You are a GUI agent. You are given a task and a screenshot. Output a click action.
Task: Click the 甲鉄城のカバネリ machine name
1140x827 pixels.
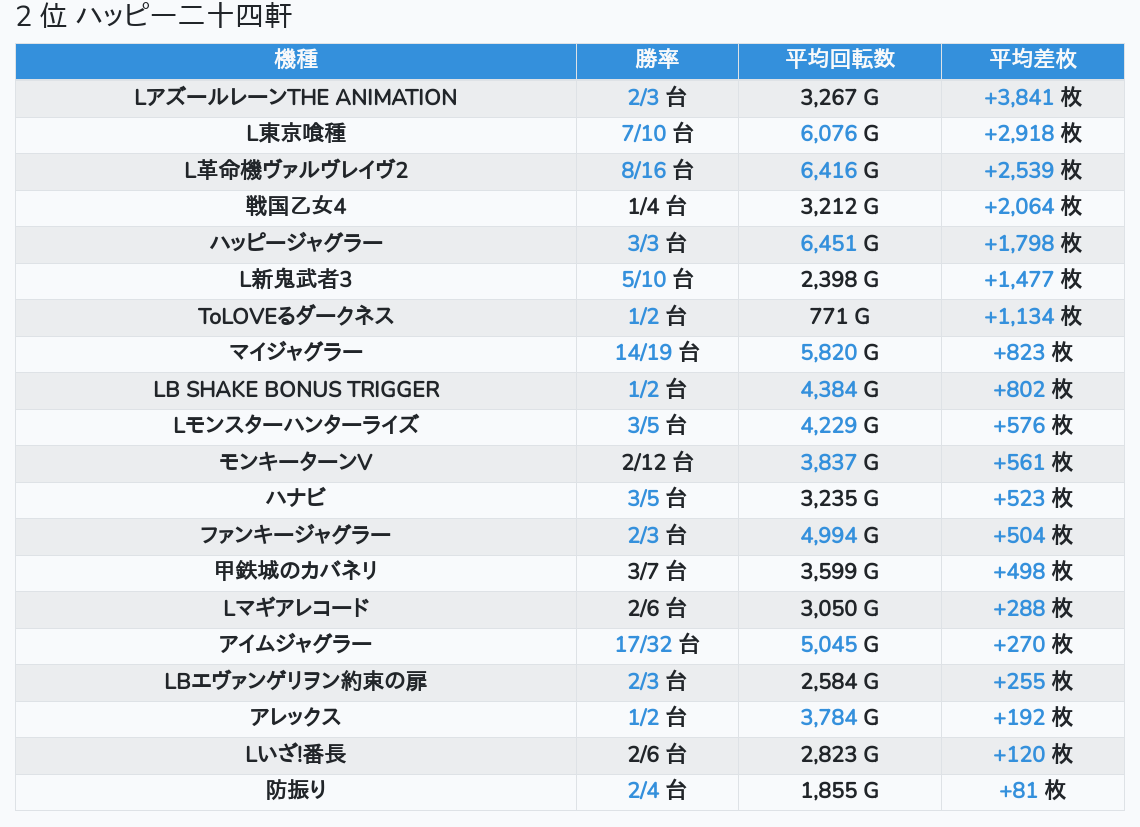296,572
